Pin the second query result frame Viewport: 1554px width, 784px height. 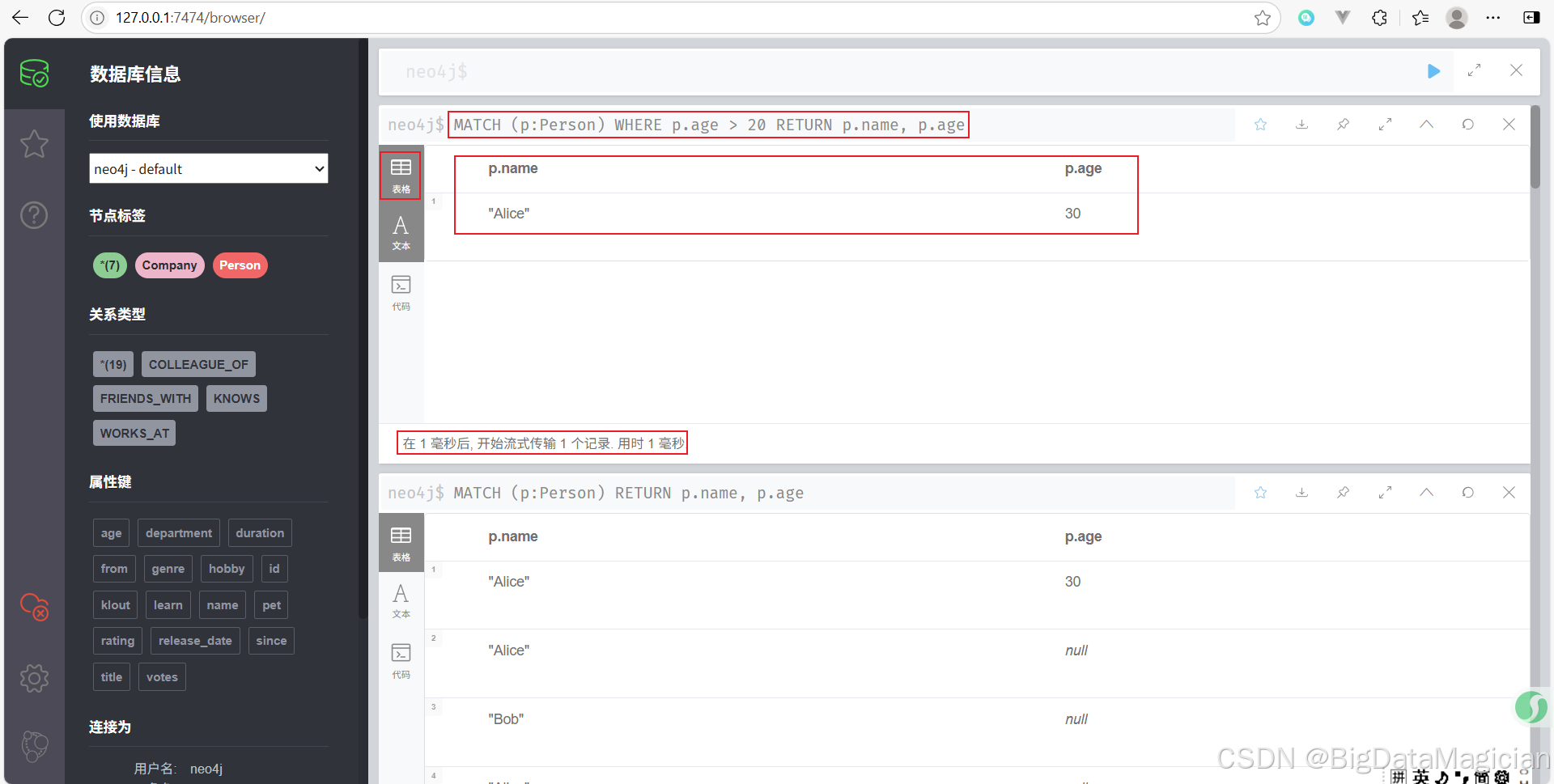[1343, 493]
